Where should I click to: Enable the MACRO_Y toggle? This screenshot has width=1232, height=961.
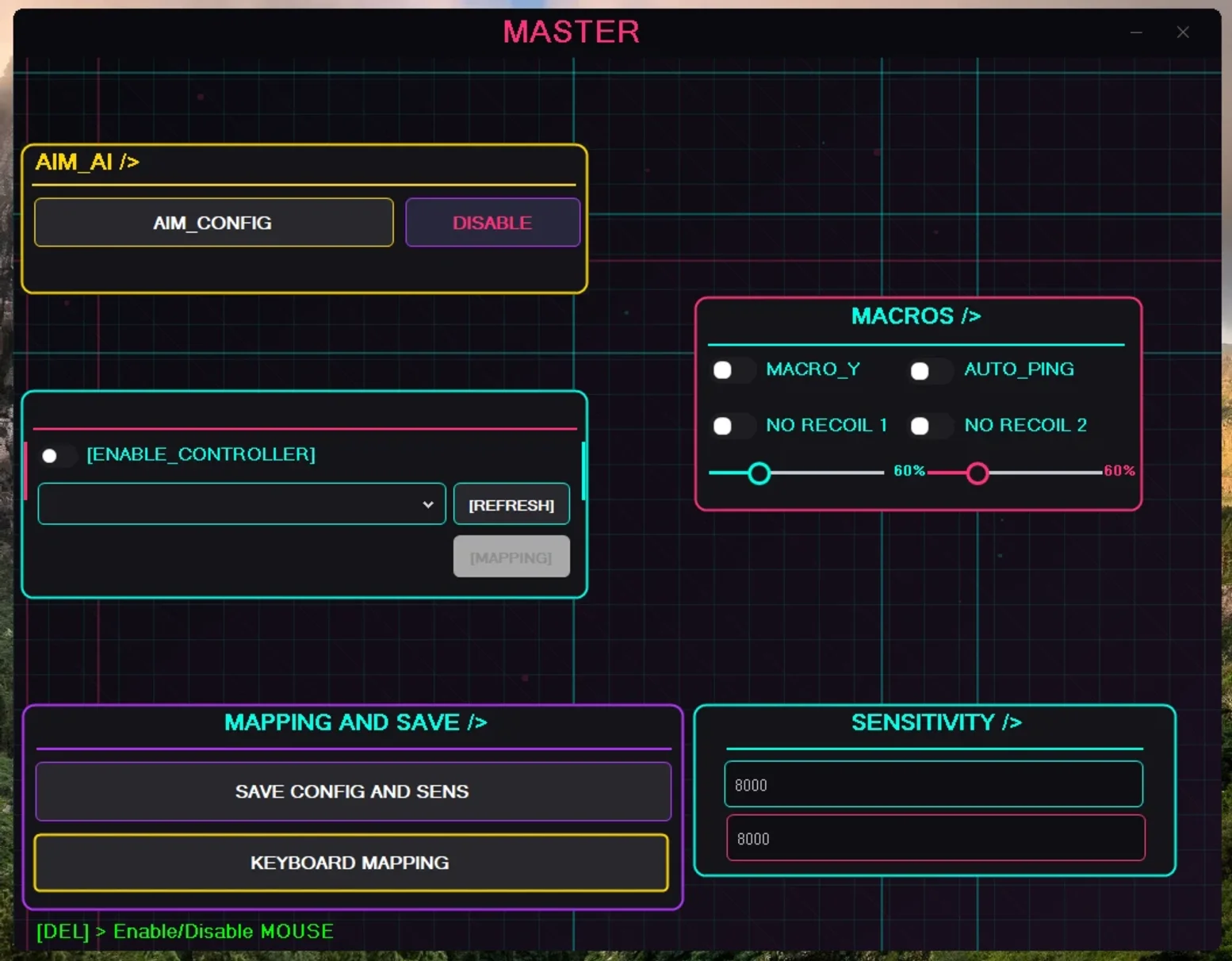732,370
